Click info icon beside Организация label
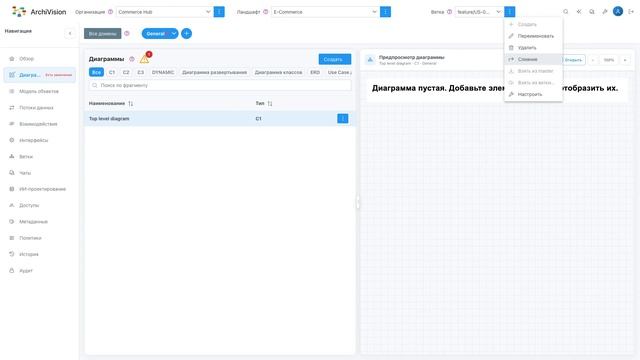 [x=110, y=12]
